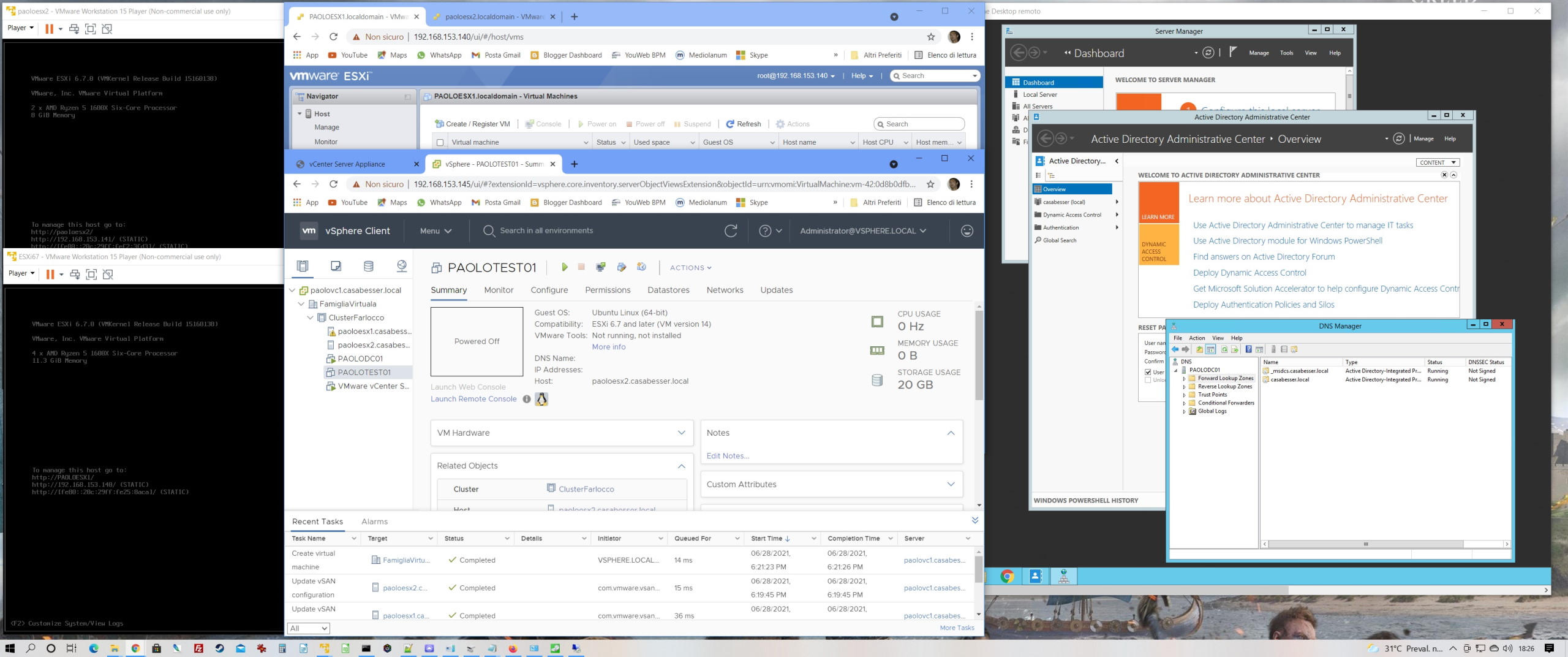1568x657 pixels.
Task: Open vSphere Client Menu dropdown
Action: [x=435, y=231]
